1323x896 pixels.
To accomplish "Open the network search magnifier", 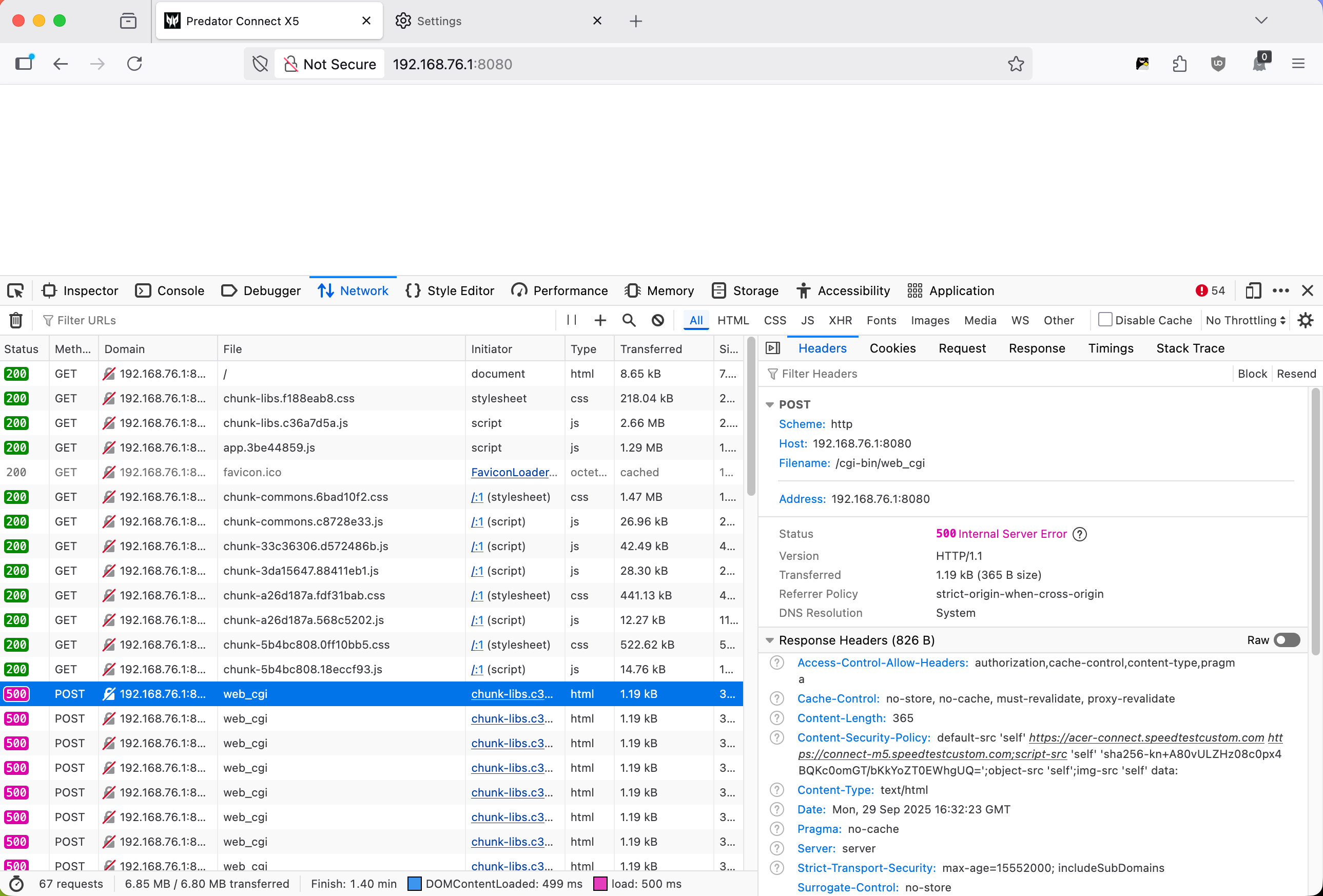I will (629, 321).
